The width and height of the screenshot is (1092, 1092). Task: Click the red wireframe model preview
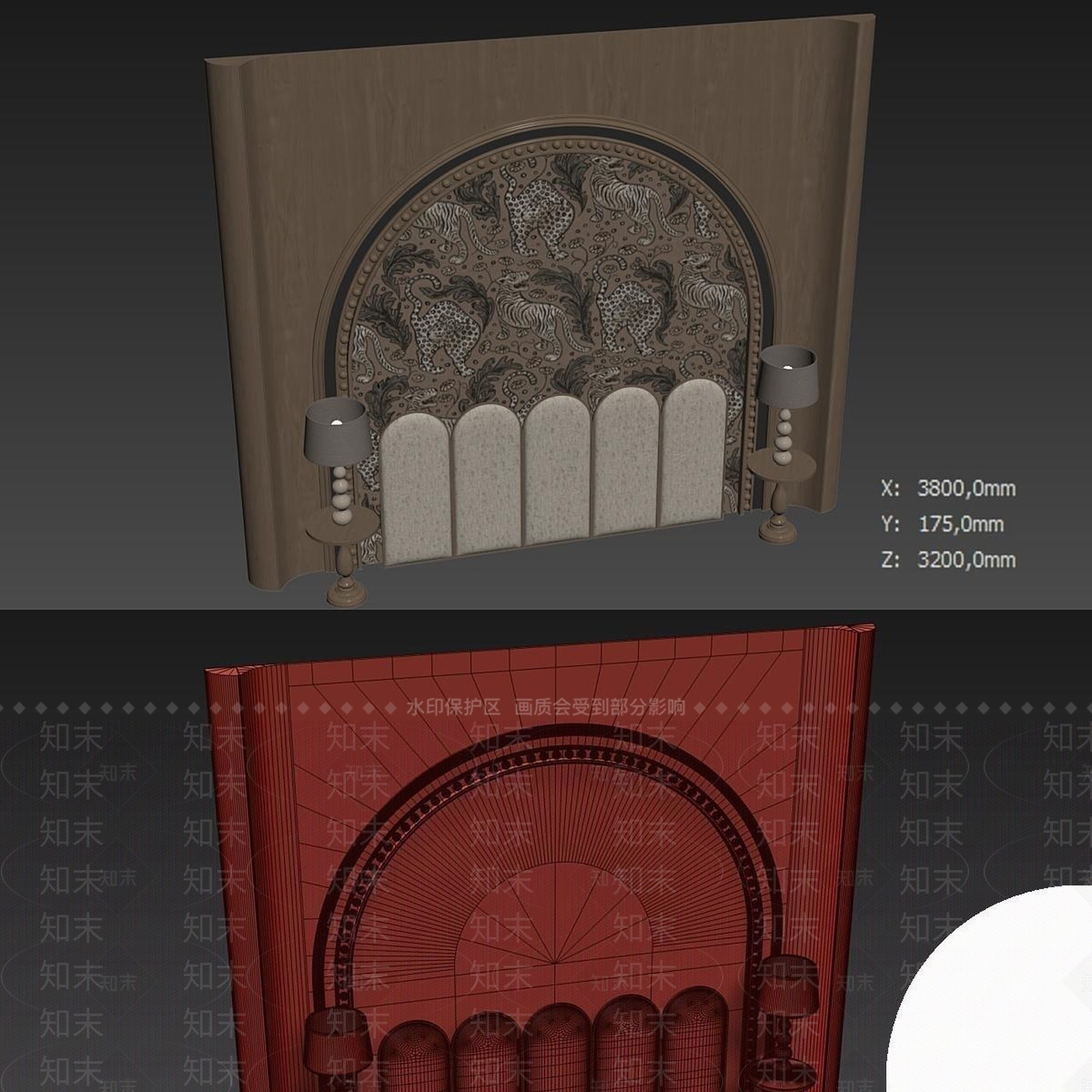pyautogui.click(x=539, y=857)
